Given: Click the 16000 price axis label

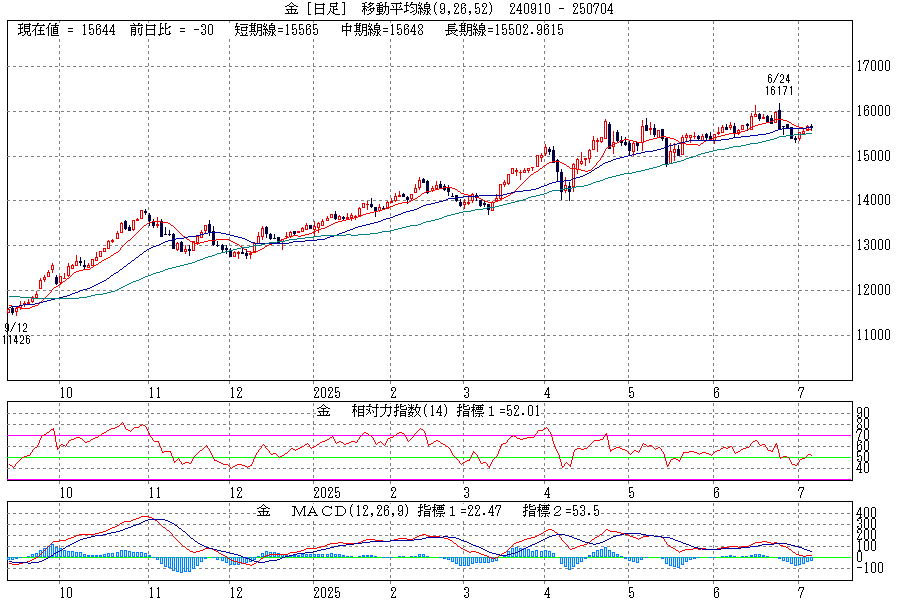Looking at the screenshot, I should [x=874, y=111].
